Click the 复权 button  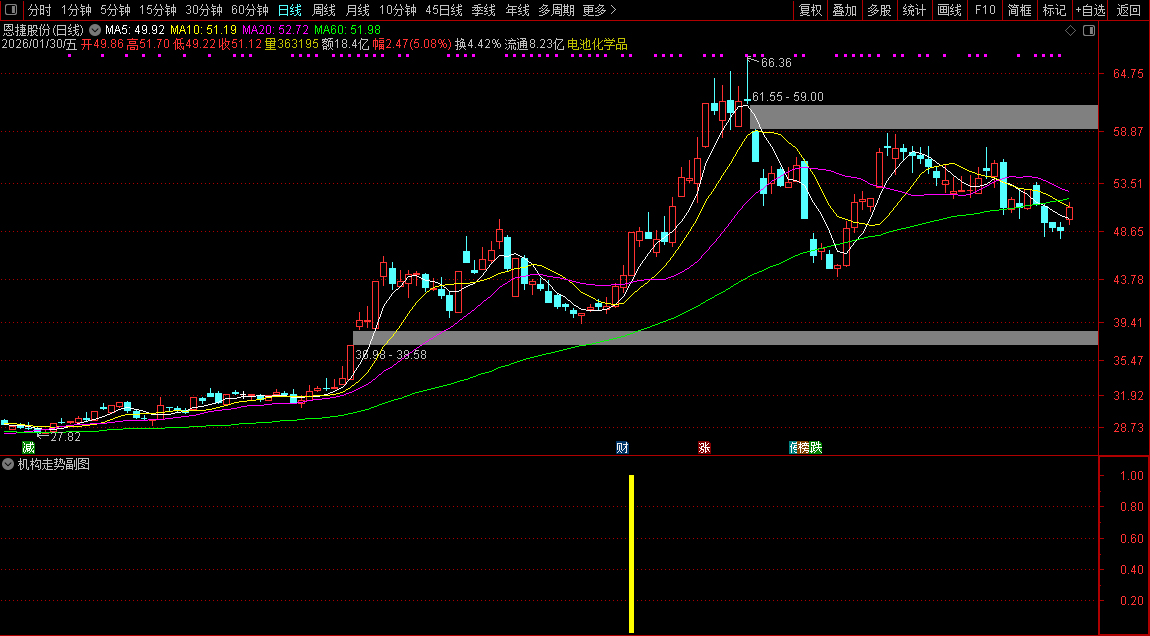[x=810, y=10]
